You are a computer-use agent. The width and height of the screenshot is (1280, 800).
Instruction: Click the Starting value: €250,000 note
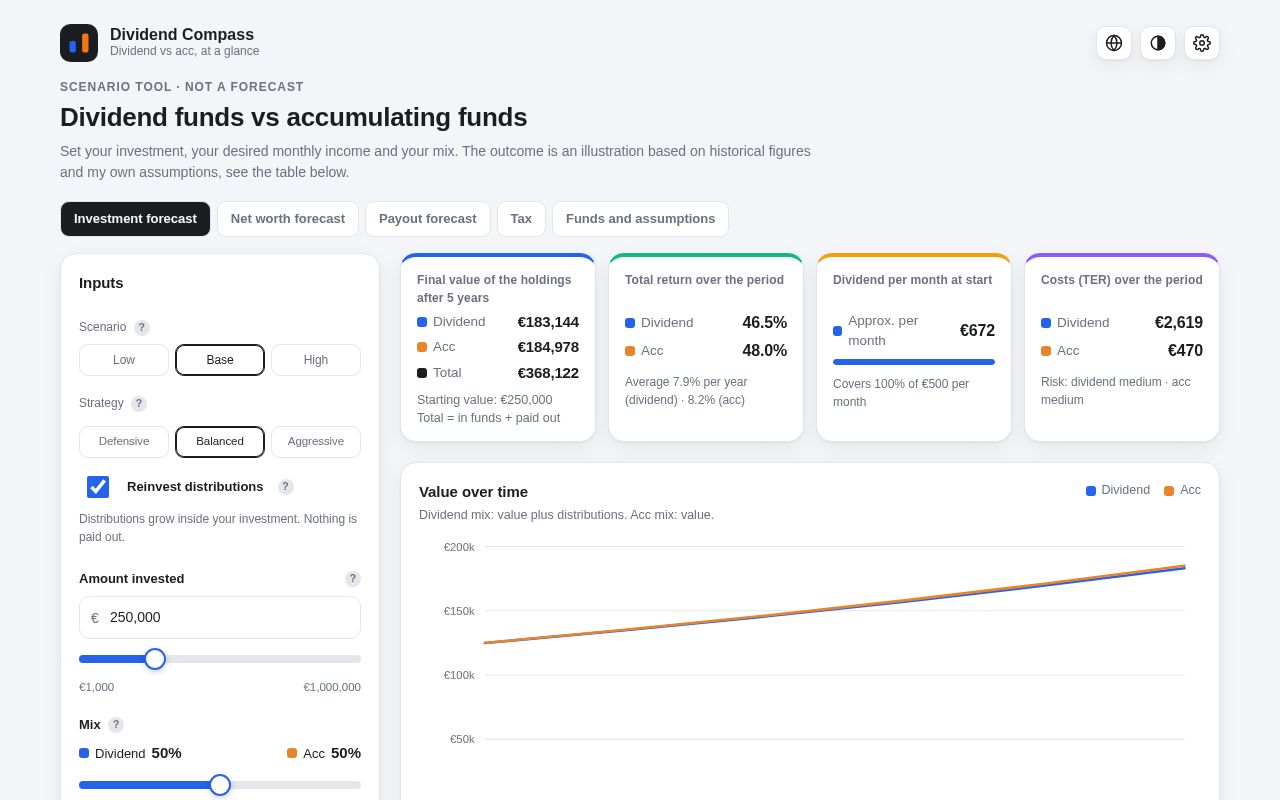(484, 400)
